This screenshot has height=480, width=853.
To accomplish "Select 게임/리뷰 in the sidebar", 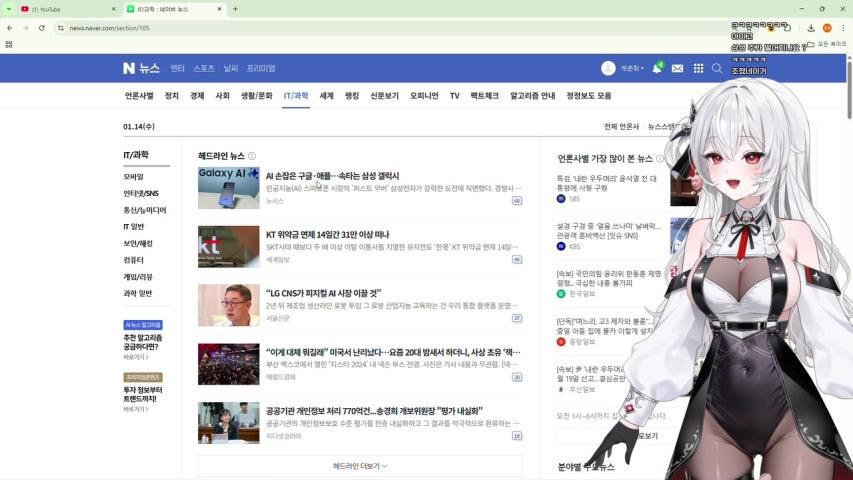I will click(138, 276).
